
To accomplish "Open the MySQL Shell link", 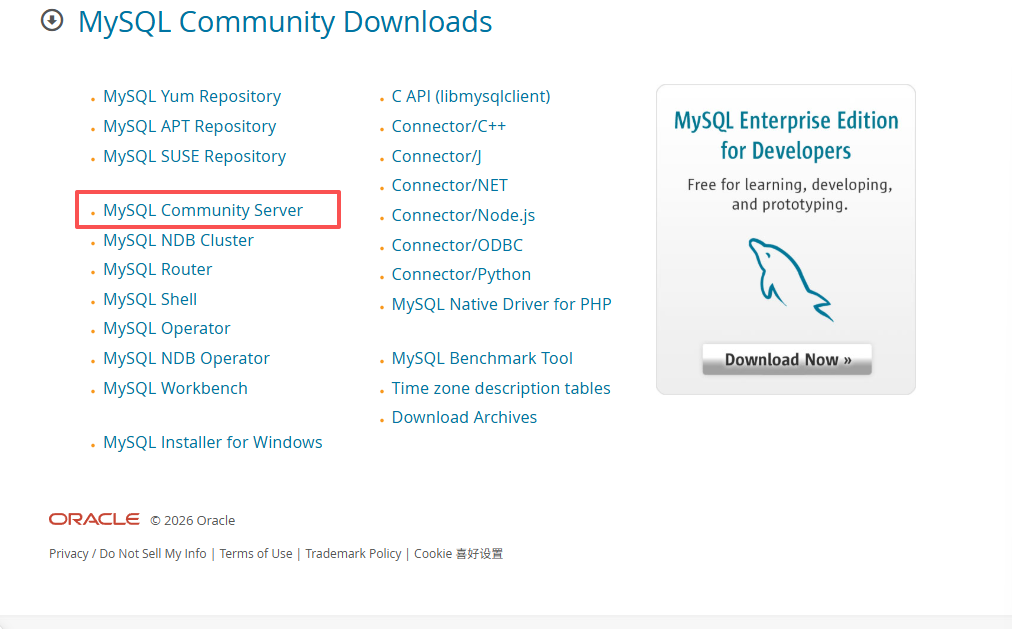I will pyautogui.click(x=150, y=299).
